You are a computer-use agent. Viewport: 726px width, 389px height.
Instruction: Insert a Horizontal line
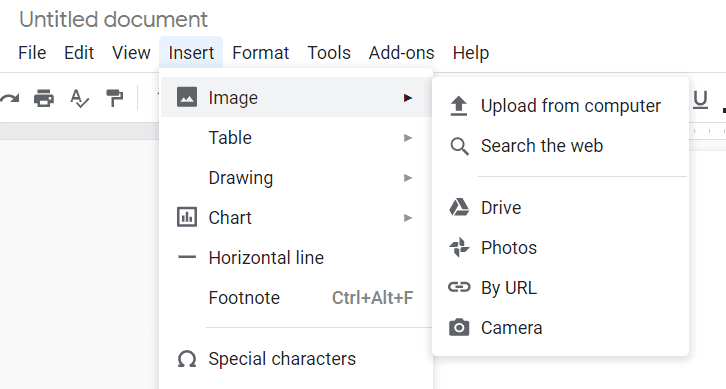(x=296, y=257)
